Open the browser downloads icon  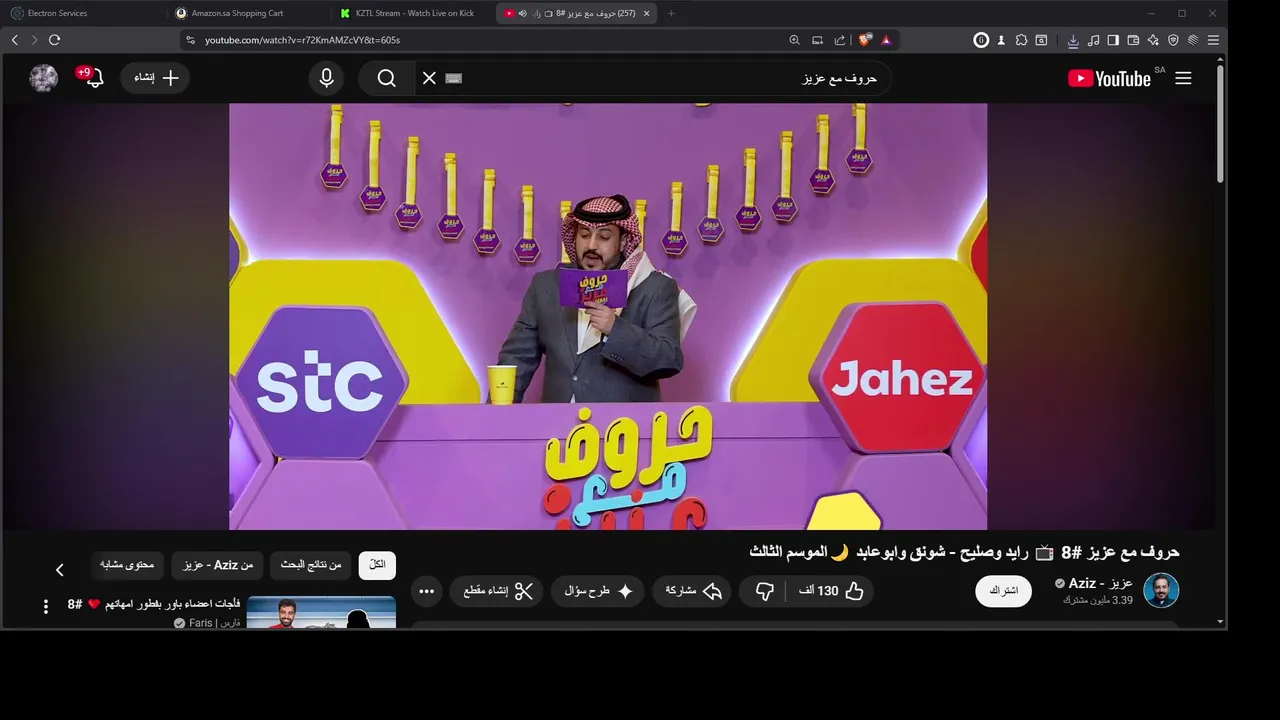[x=1073, y=40]
